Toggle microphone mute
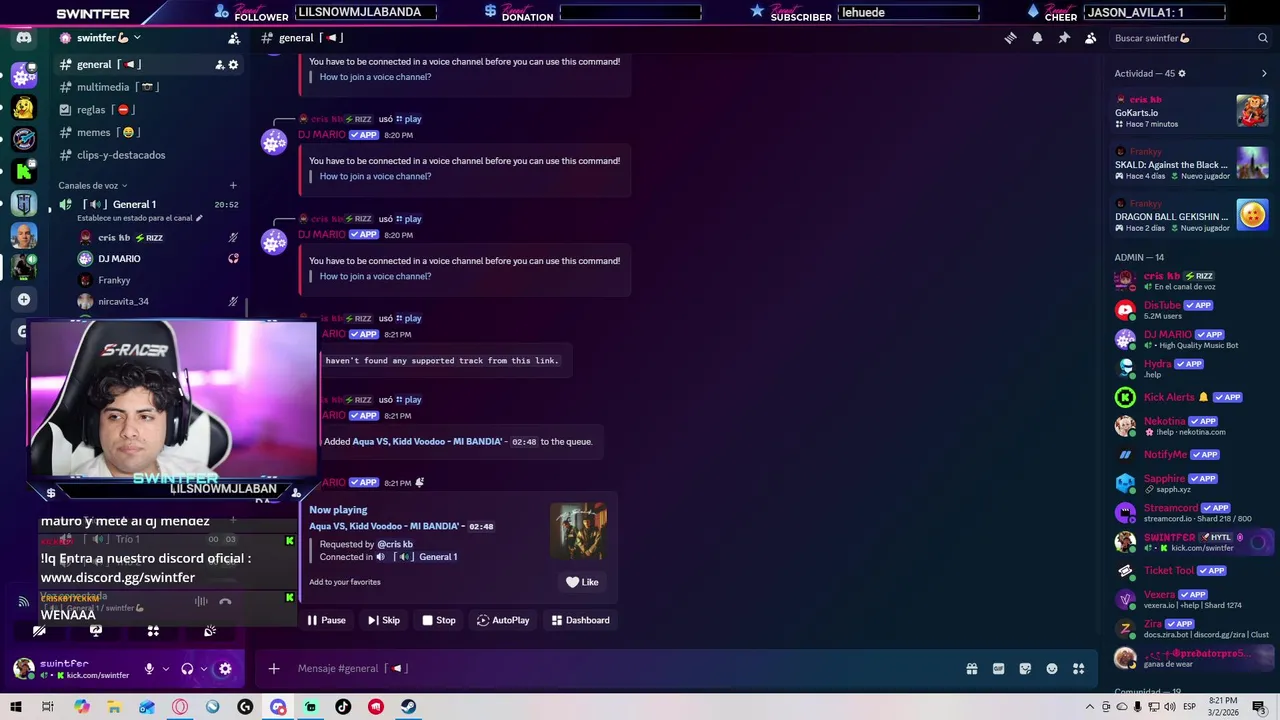The height and width of the screenshot is (720, 1280). click(149, 669)
